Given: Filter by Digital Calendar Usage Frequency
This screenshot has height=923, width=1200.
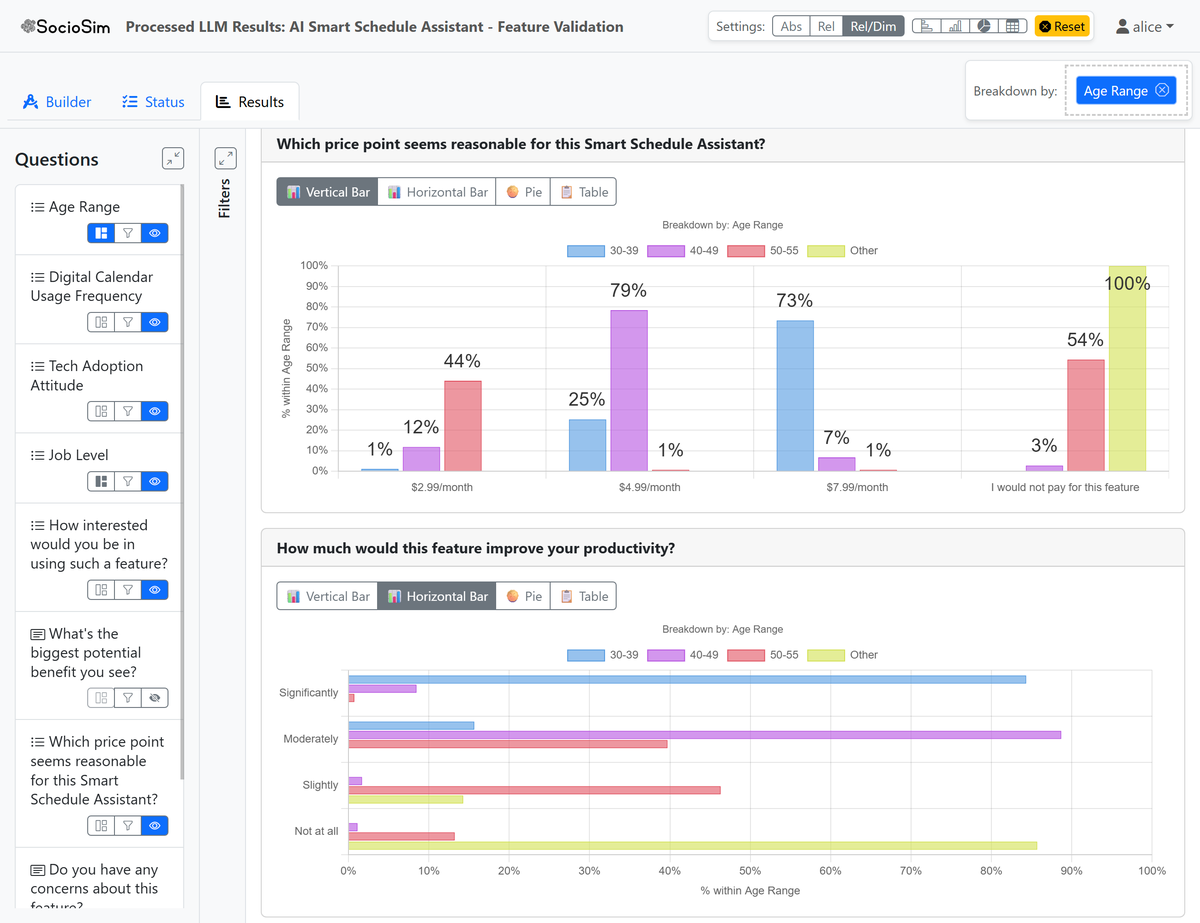Looking at the screenshot, I should (x=128, y=322).
